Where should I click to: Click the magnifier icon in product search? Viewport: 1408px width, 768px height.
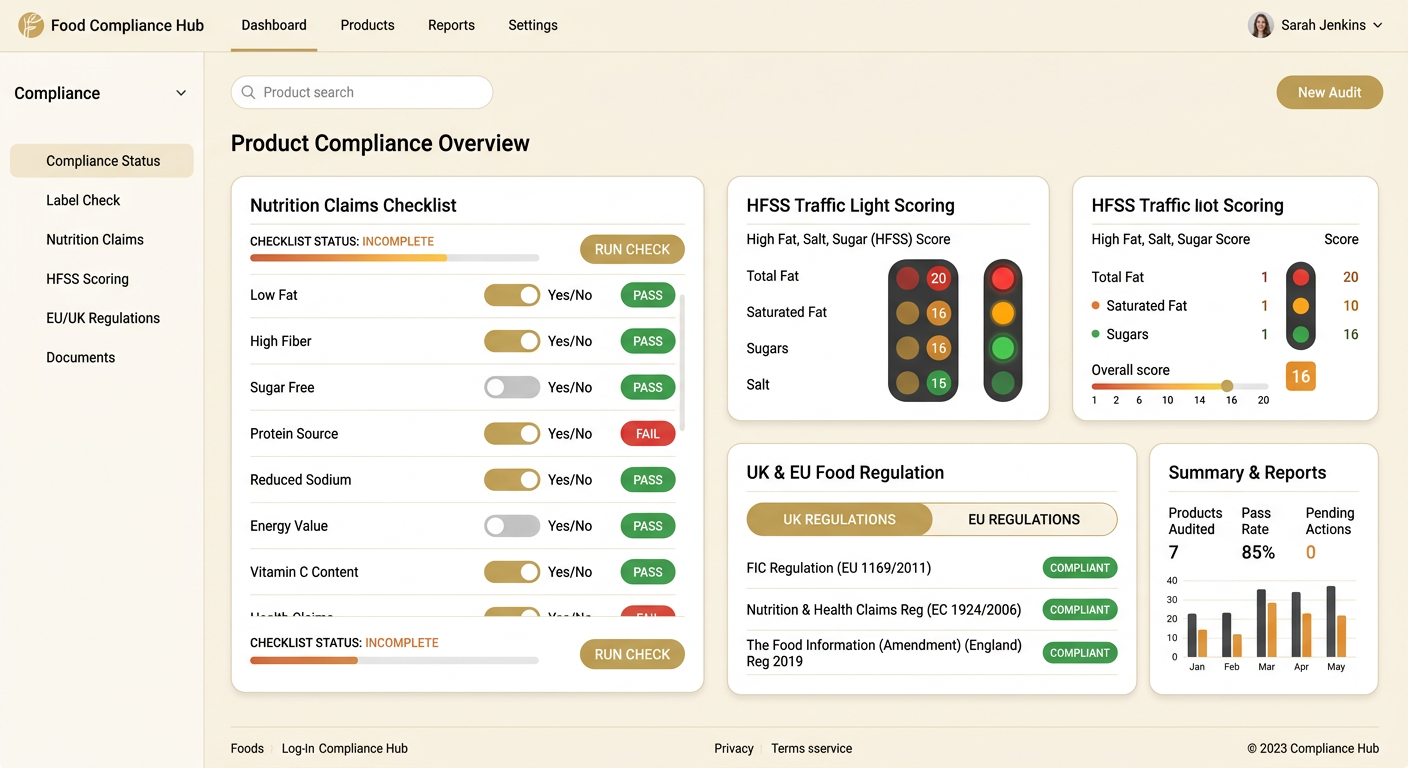click(x=248, y=92)
